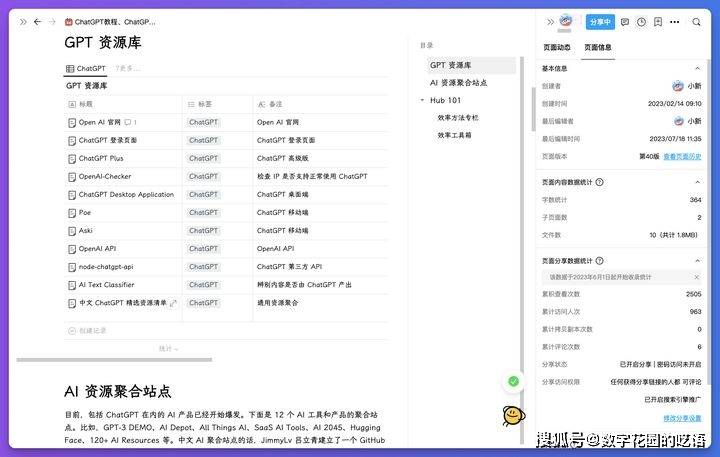The width and height of the screenshot is (720, 457).
Task: Open the 统计 dropdown below table
Action: (x=168, y=349)
